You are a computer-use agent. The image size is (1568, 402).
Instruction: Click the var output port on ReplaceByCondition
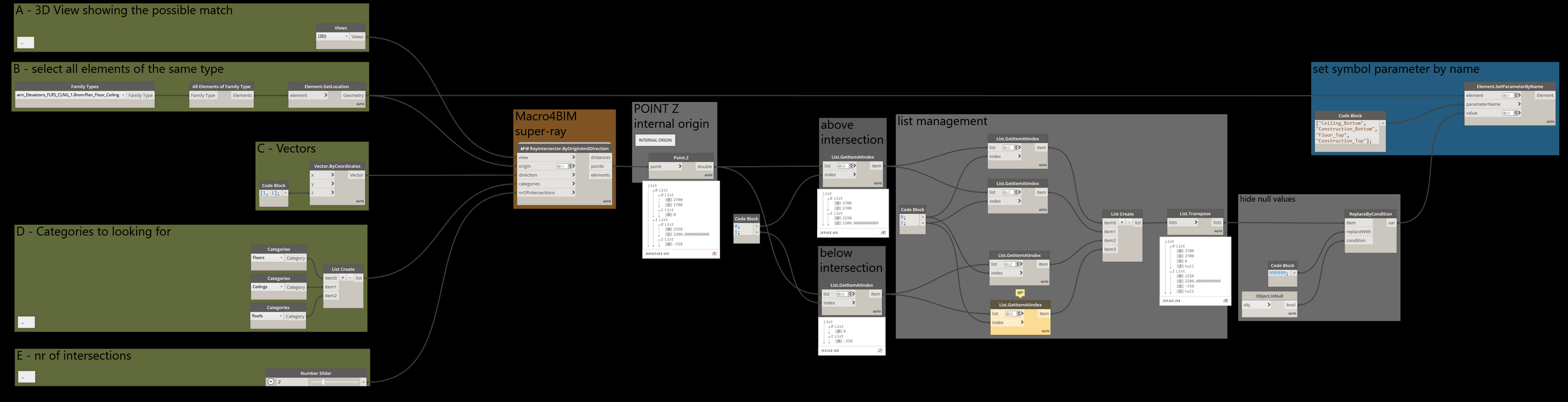[x=1391, y=223]
